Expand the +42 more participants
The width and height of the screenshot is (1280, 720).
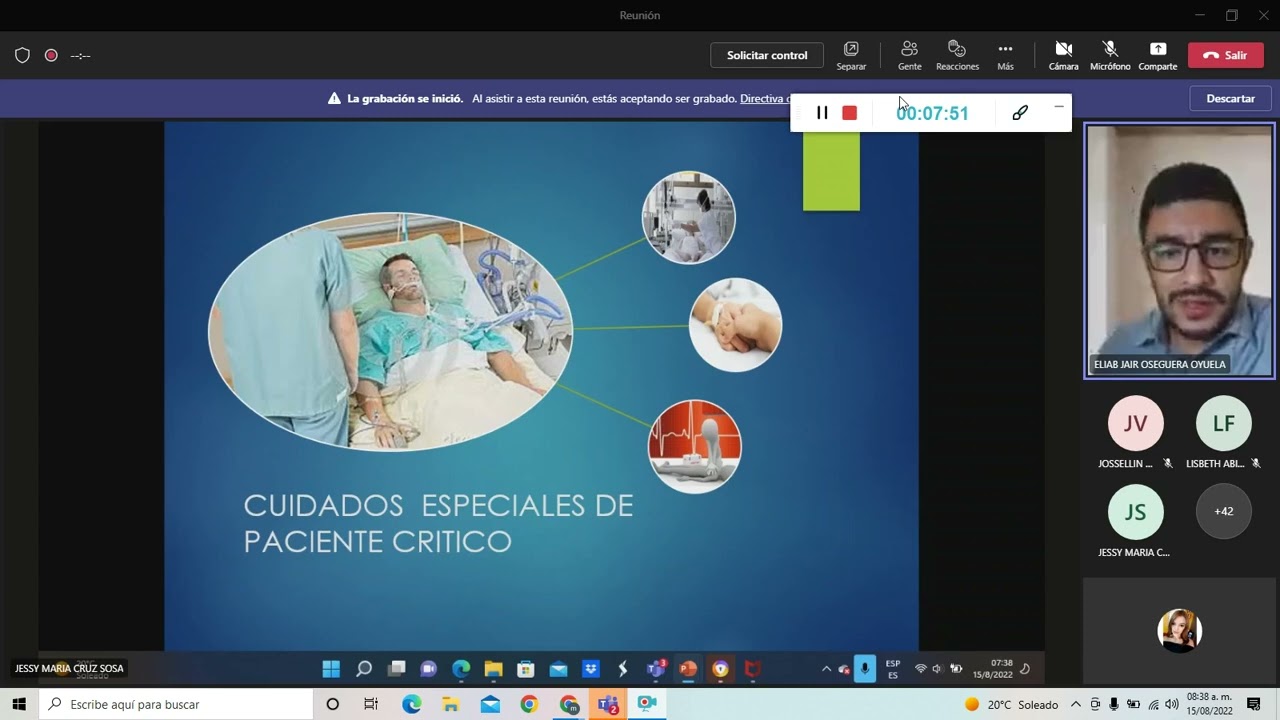coord(1224,511)
